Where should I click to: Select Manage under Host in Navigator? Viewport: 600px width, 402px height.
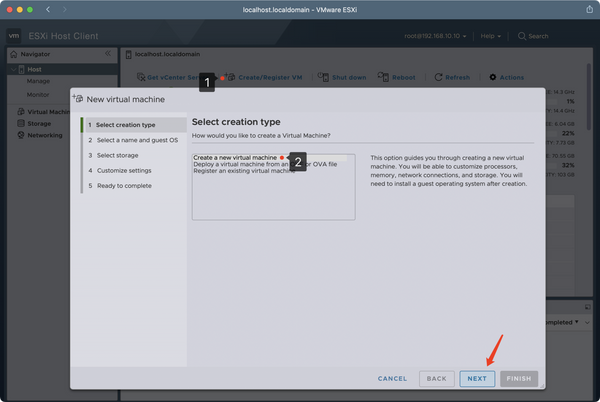(x=38, y=81)
